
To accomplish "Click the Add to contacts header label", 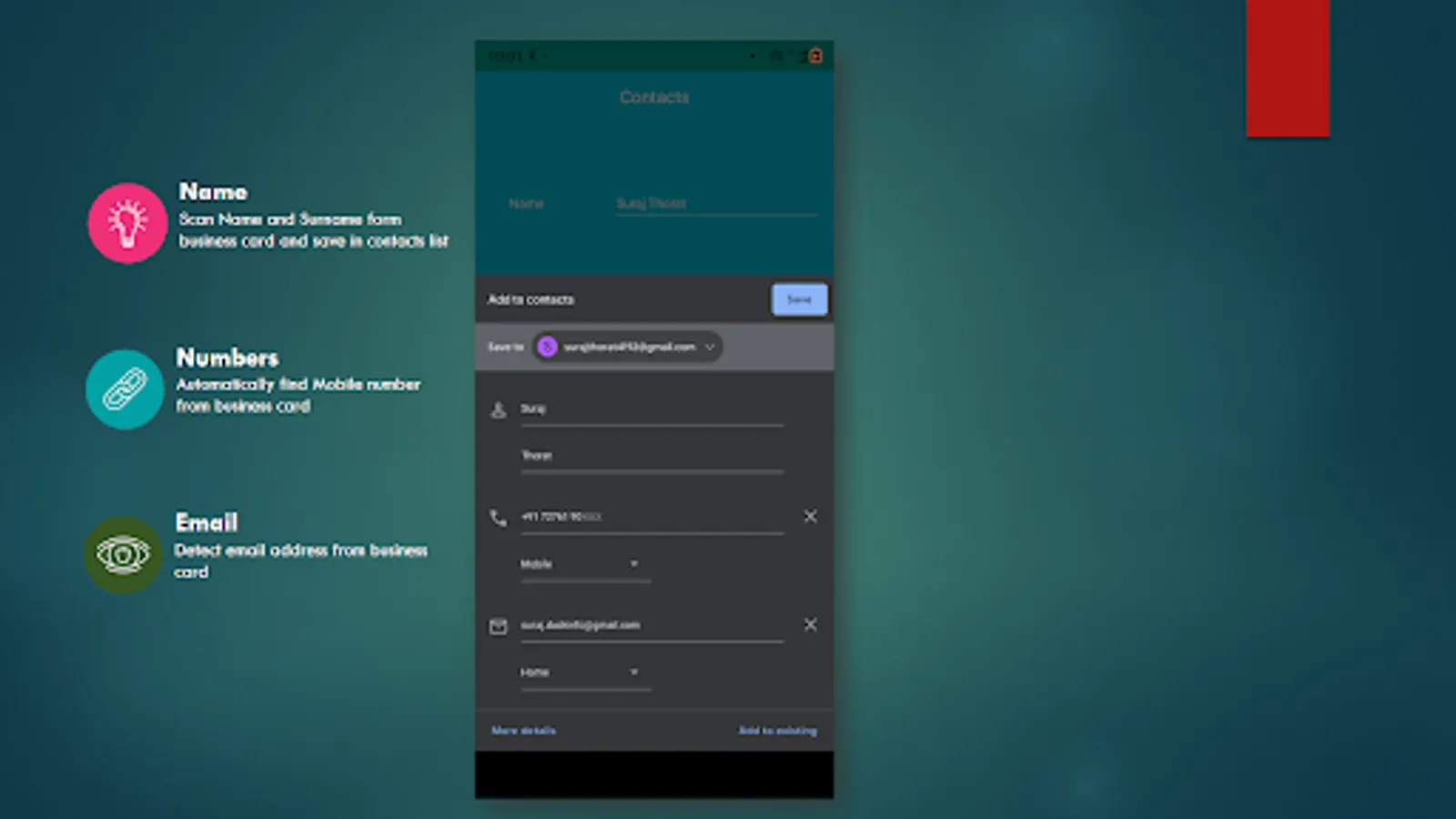I will [531, 299].
